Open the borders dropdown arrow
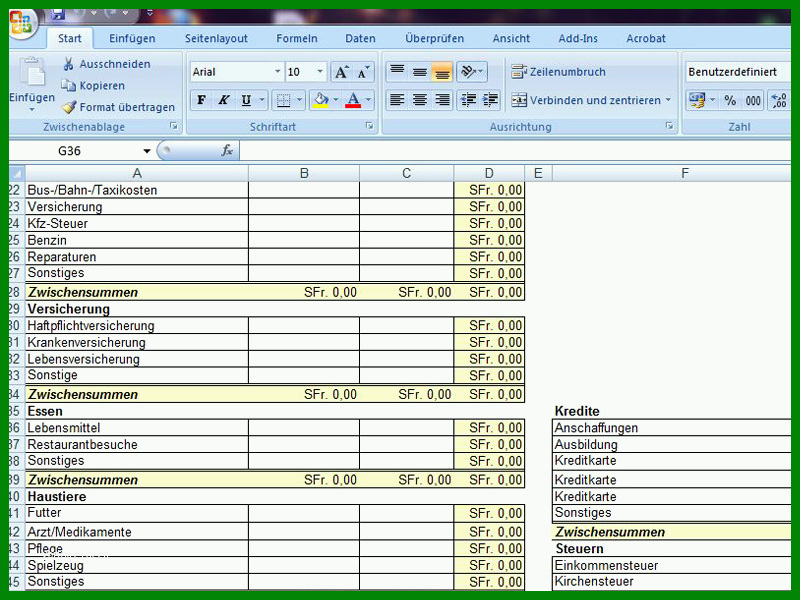The image size is (800, 600). 299,100
